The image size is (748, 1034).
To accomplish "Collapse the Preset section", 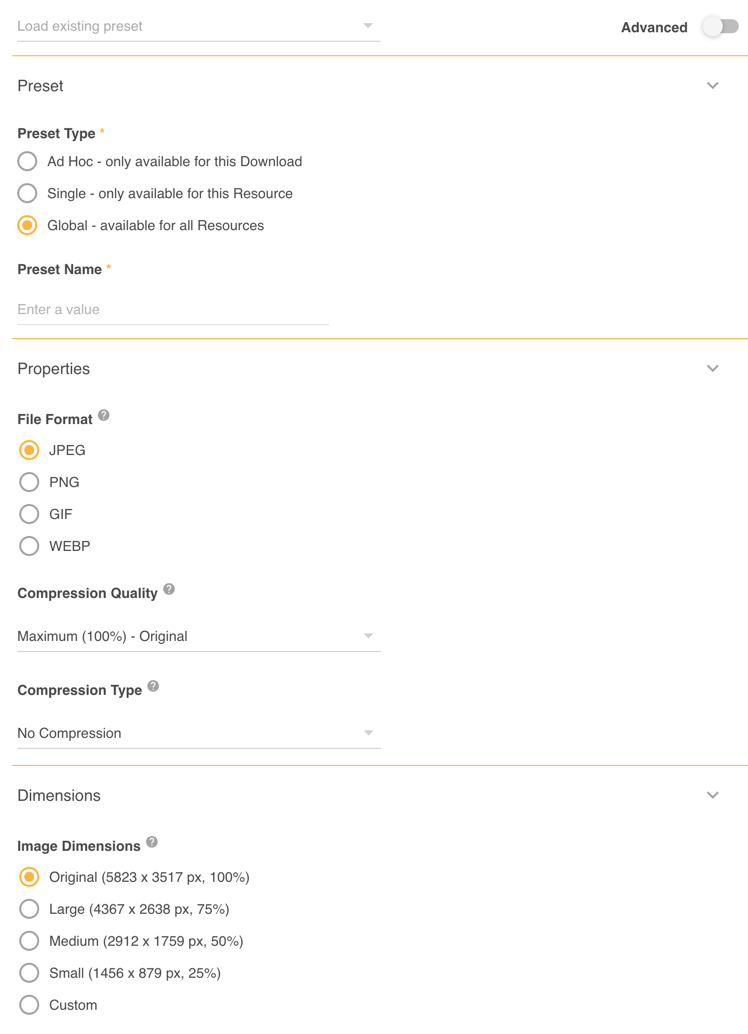I will click(713, 86).
